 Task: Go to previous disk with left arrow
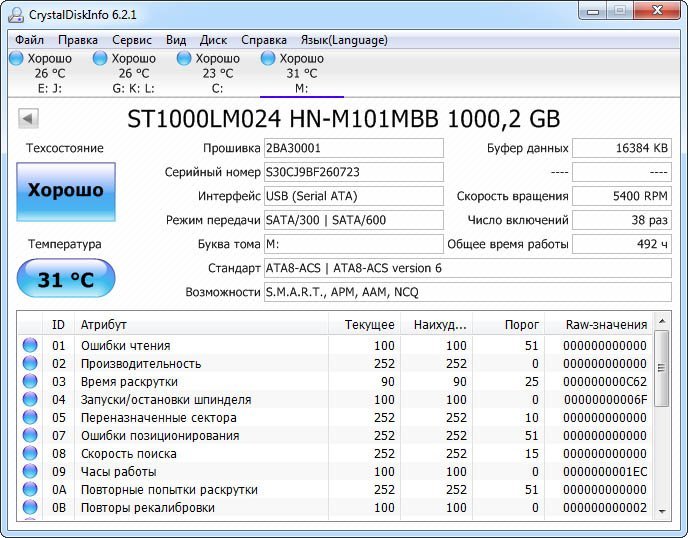pos(28,119)
